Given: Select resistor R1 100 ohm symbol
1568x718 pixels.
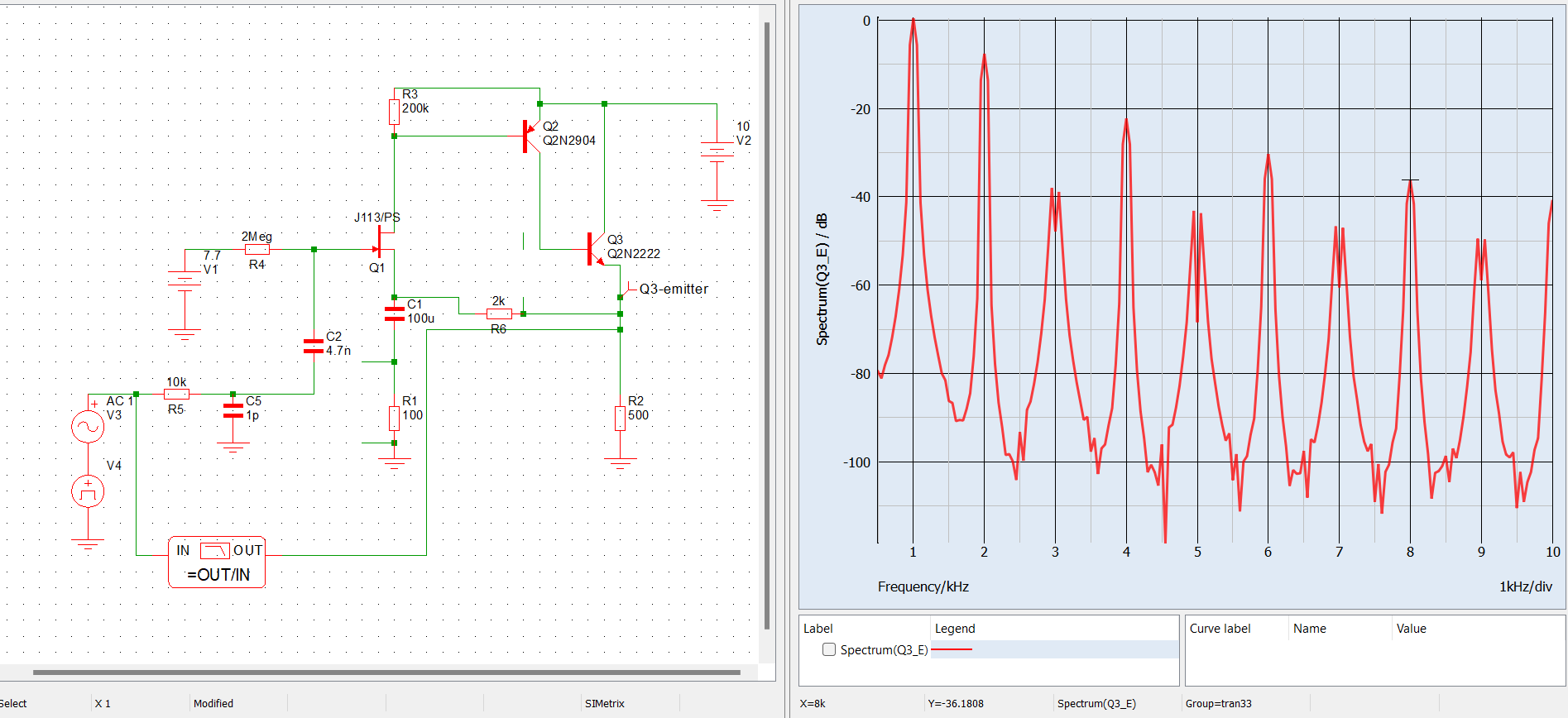Looking at the screenshot, I should pos(395,418).
